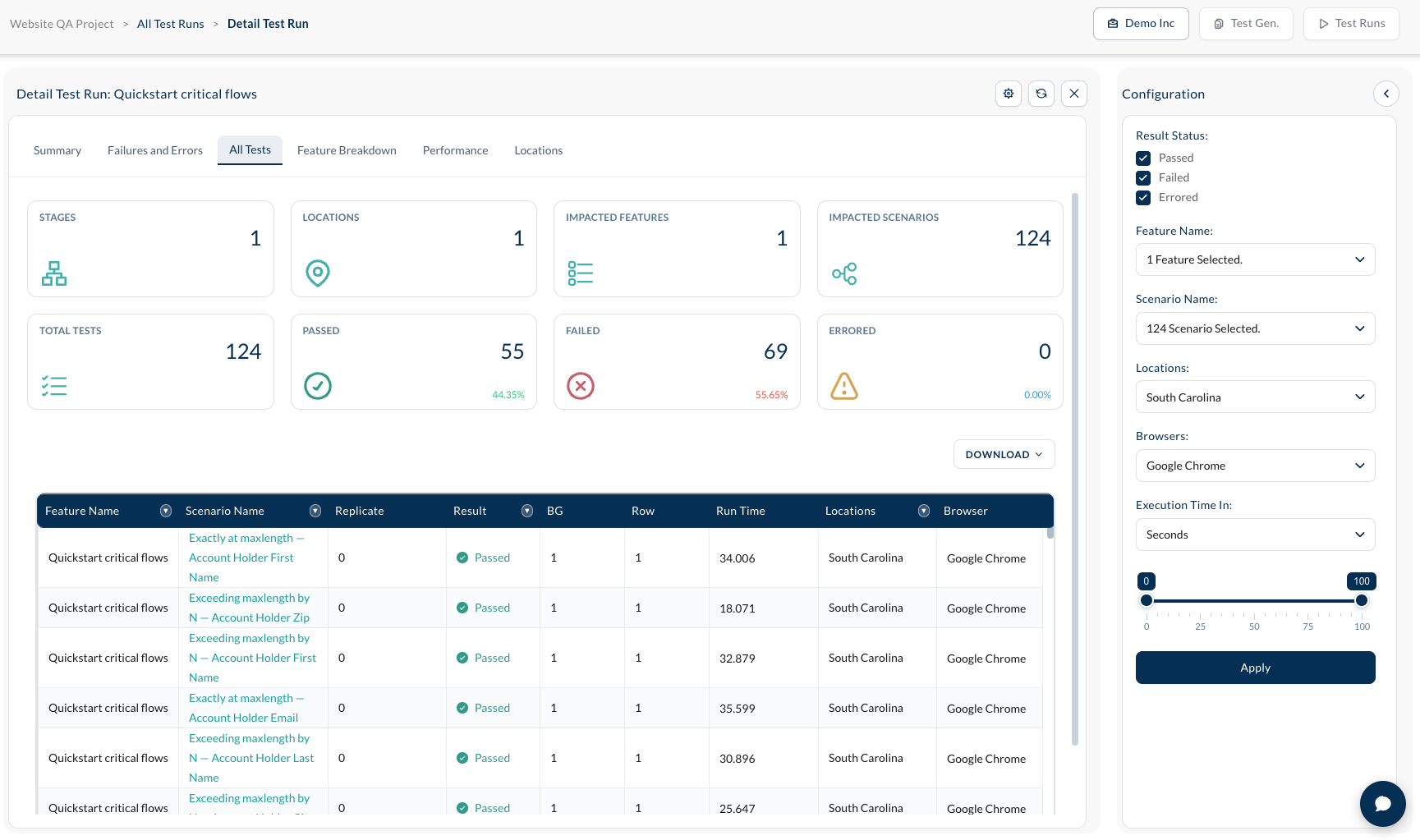The width and height of the screenshot is (1420, 840).
Task: Open the Feature Breakdown tab
Action: [347, 150]
